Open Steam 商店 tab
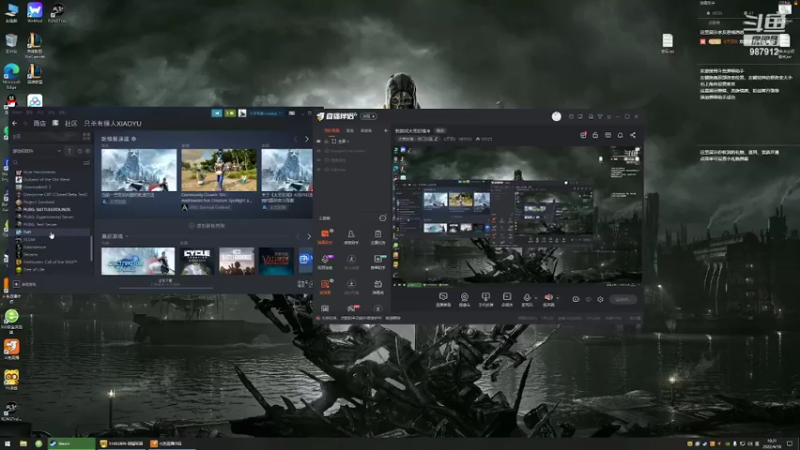The image size is (800, 450). [39, 123]
